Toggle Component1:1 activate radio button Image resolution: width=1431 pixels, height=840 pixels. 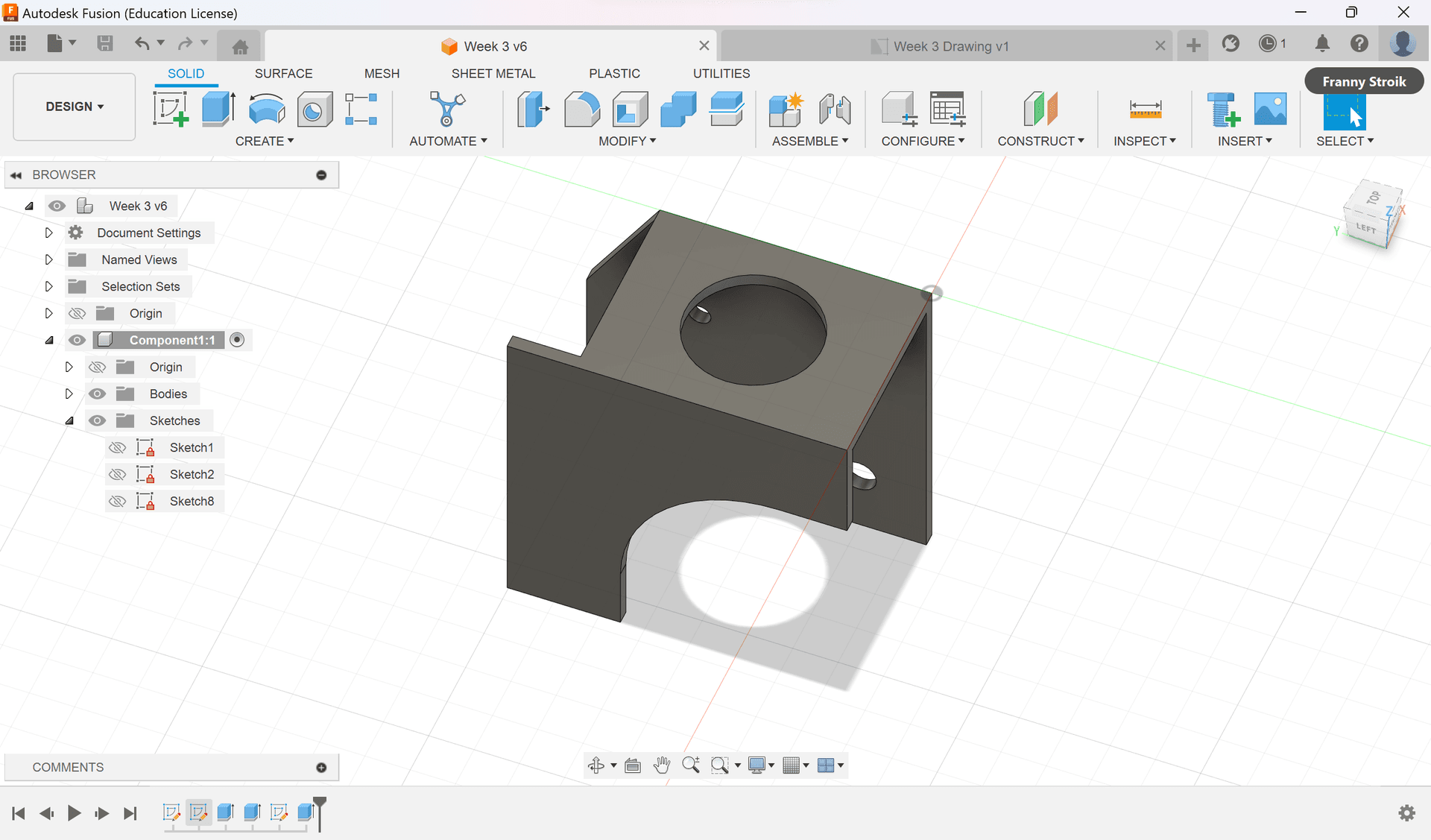[x=237, y=340]
